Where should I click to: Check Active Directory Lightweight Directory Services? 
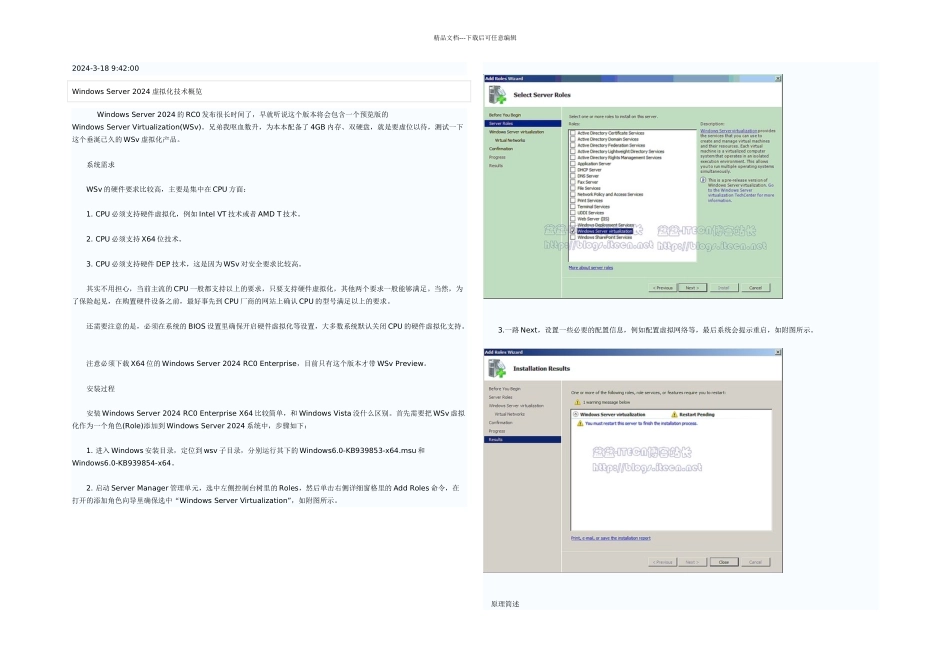573,151
